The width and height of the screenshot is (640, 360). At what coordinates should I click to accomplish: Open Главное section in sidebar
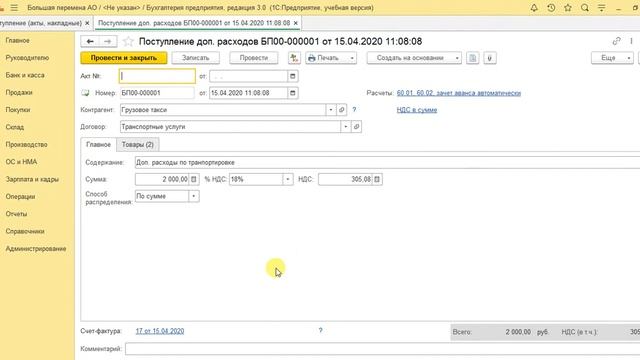coord(18,40)
